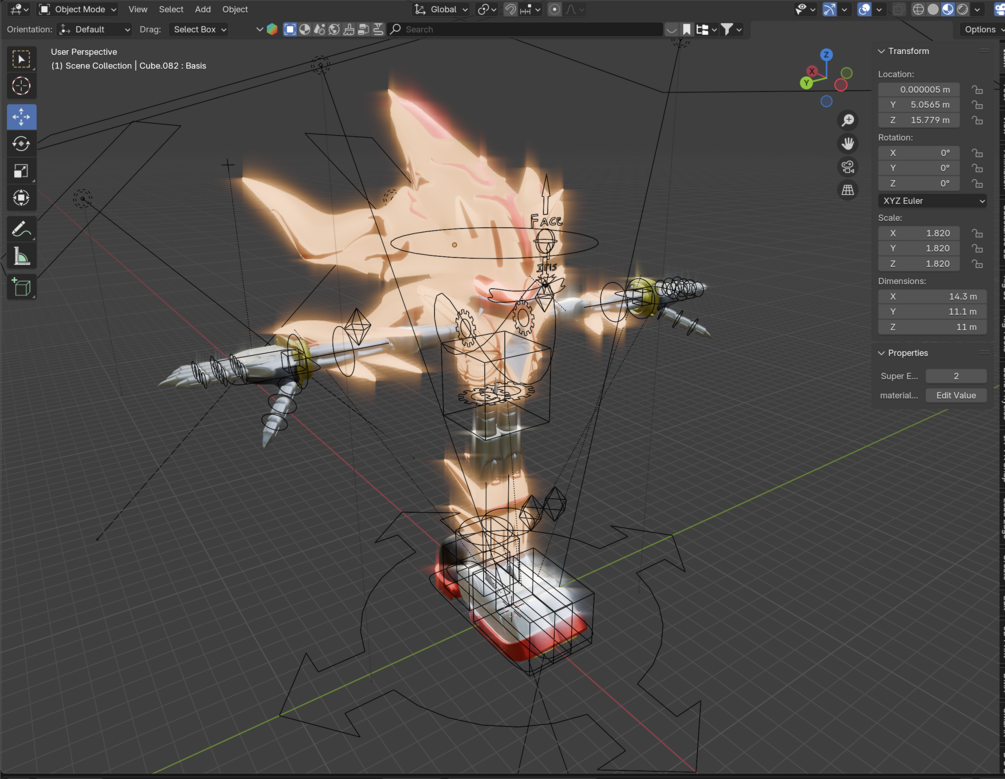Viewport: 1005px width, 779px height.
Task: Click the red X axis gizmo ball
Action: pos(813,71)
